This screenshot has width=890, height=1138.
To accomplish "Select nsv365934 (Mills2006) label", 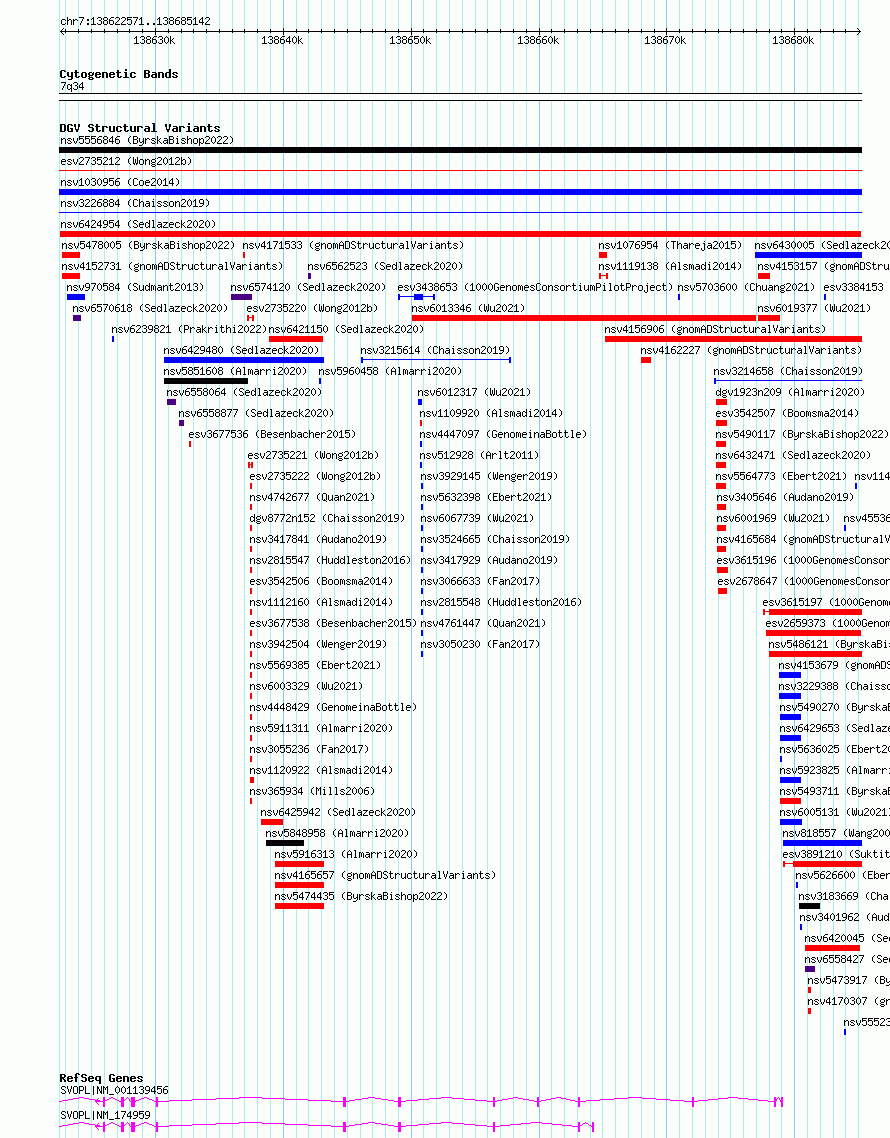I will point(312,792).
